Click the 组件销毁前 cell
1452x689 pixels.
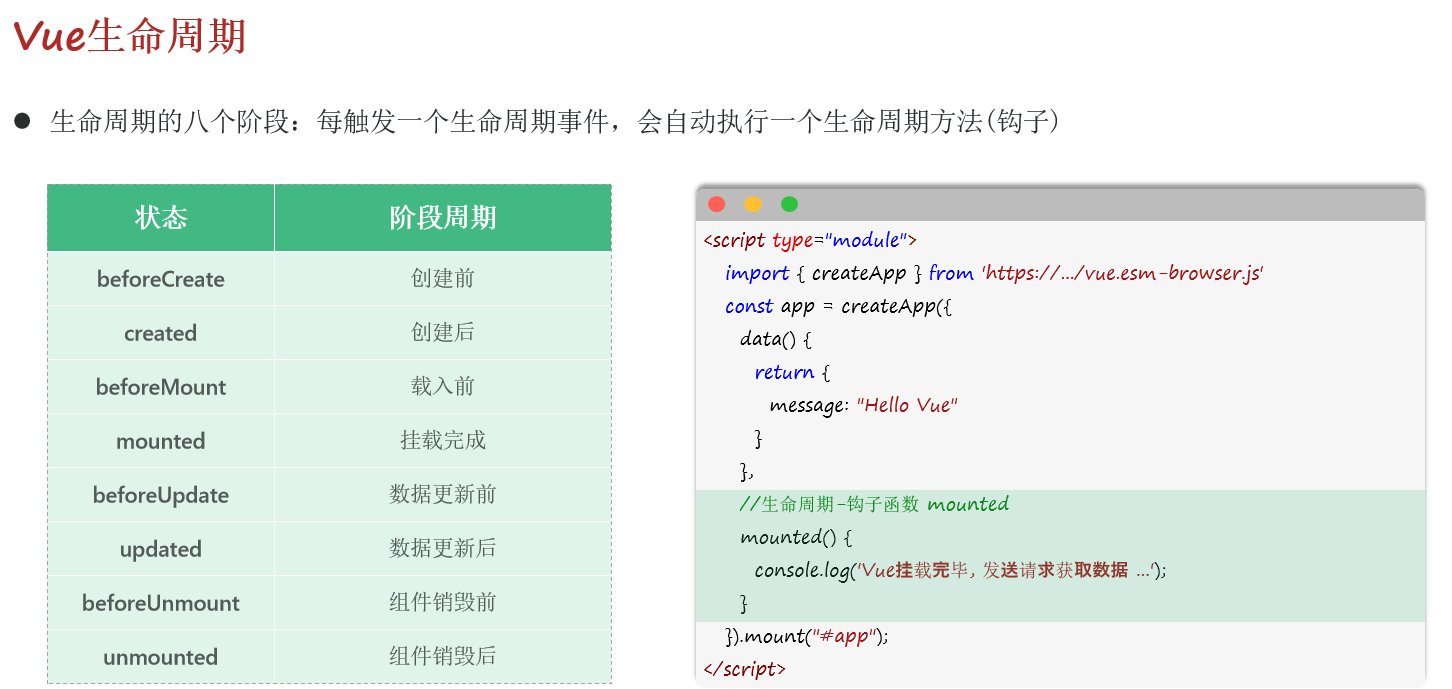tap(443, 603)
